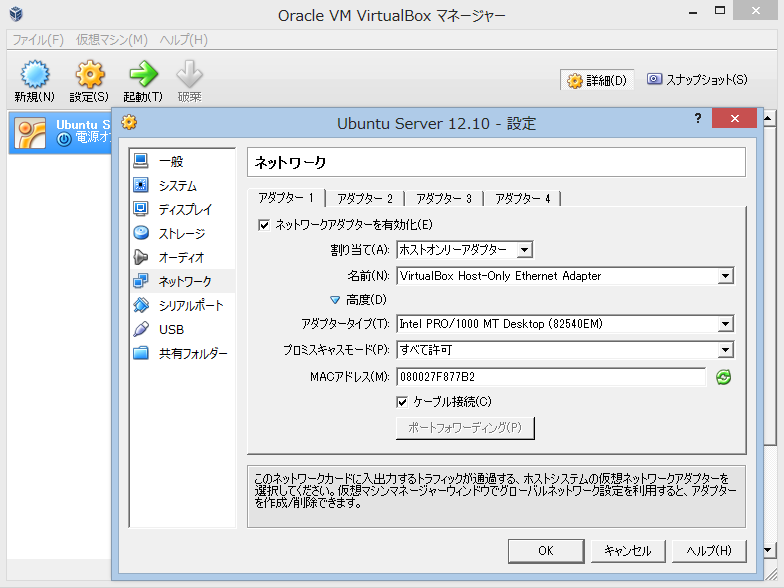Open the 仮想マシン(M) menu
The image size is (784, 588).
point(112,40)
